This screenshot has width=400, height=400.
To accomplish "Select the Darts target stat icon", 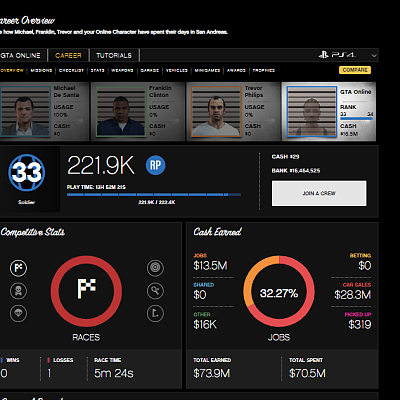I will 155,268.
